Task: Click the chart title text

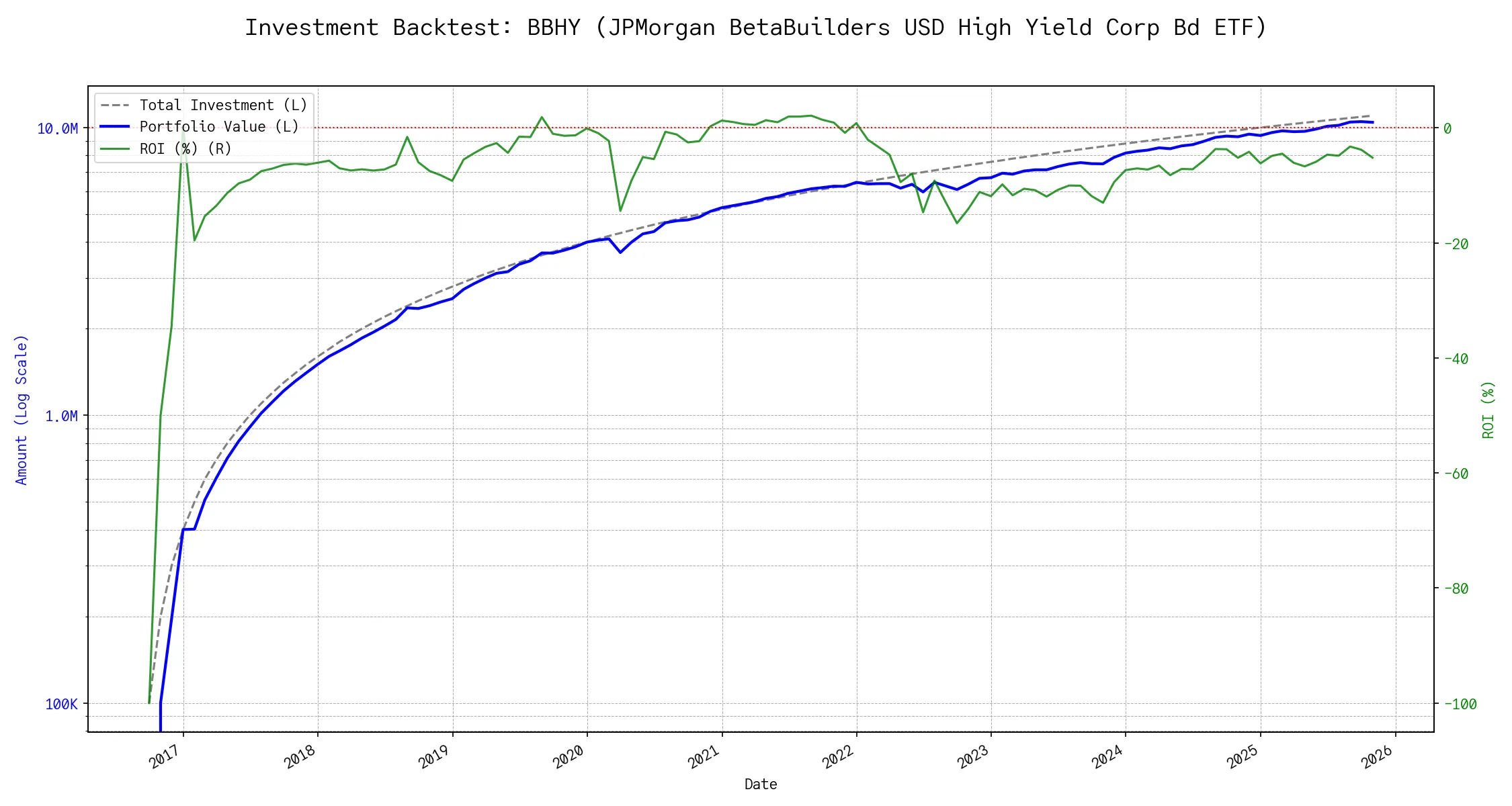Action: (755, 28)
